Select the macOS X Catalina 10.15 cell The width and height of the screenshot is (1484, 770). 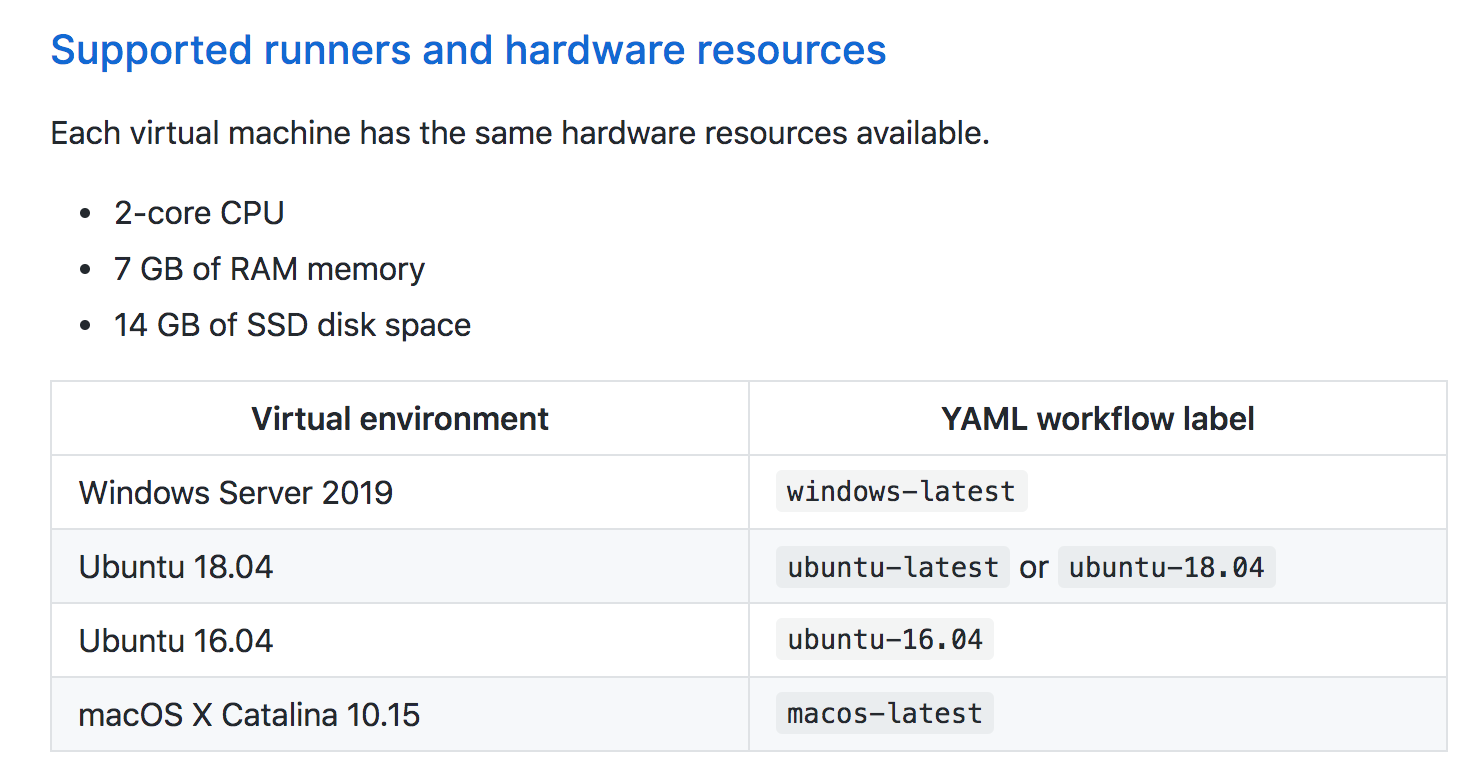pos(400,714)
